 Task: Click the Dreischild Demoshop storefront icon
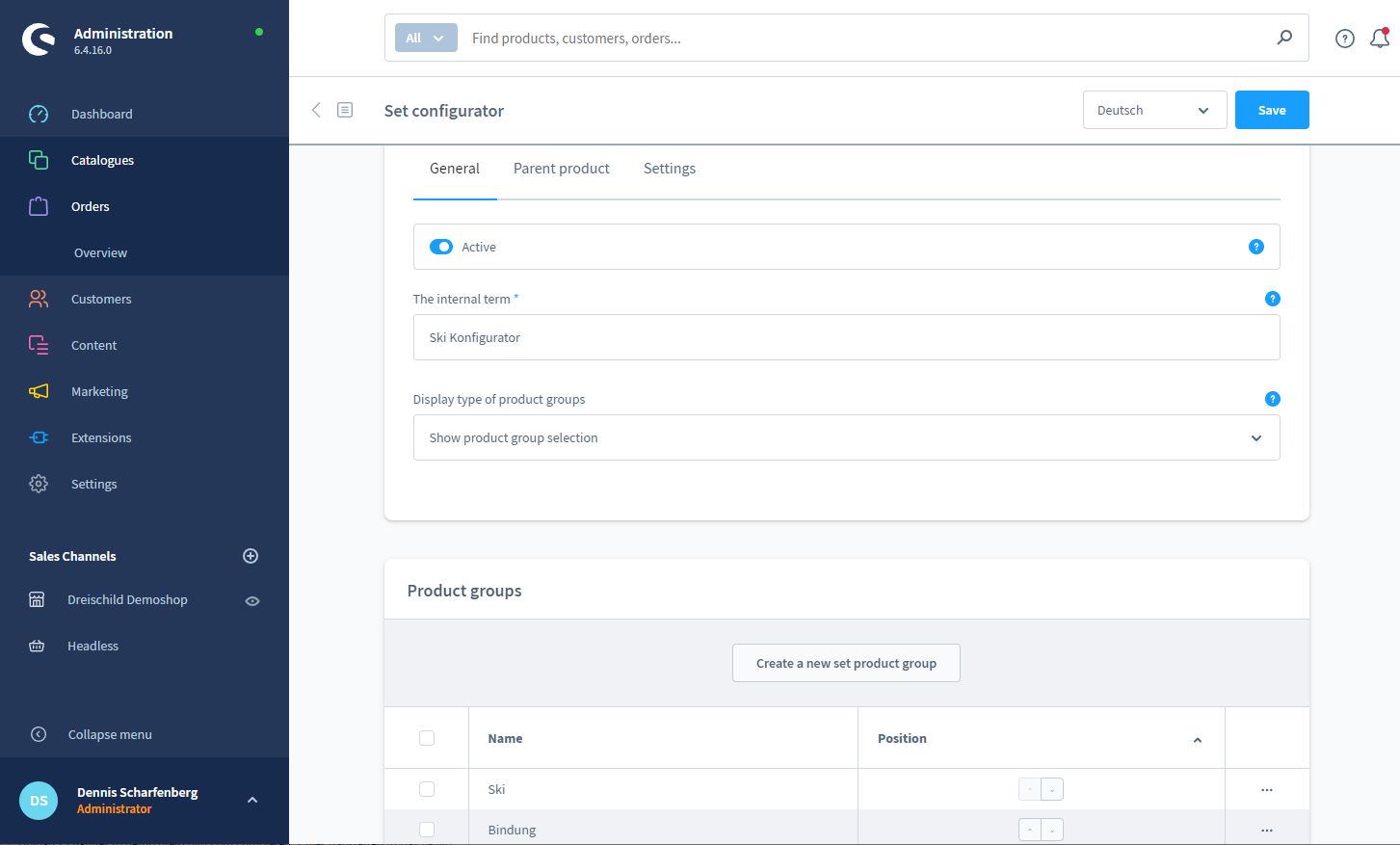coord(37,599)
